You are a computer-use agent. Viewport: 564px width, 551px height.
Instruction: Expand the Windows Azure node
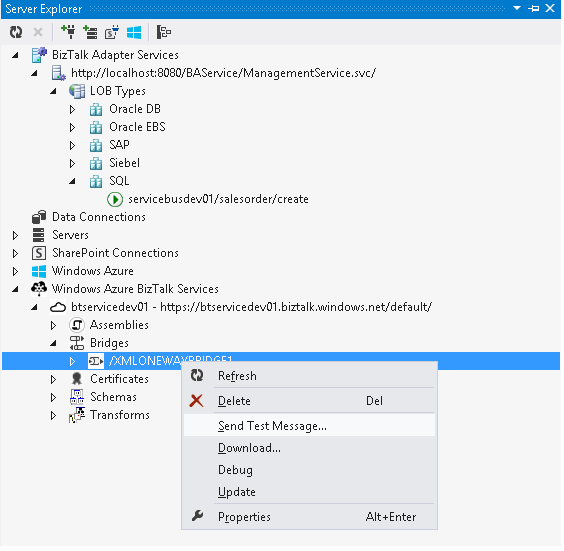pyautogui.click(x=15, y=272)
